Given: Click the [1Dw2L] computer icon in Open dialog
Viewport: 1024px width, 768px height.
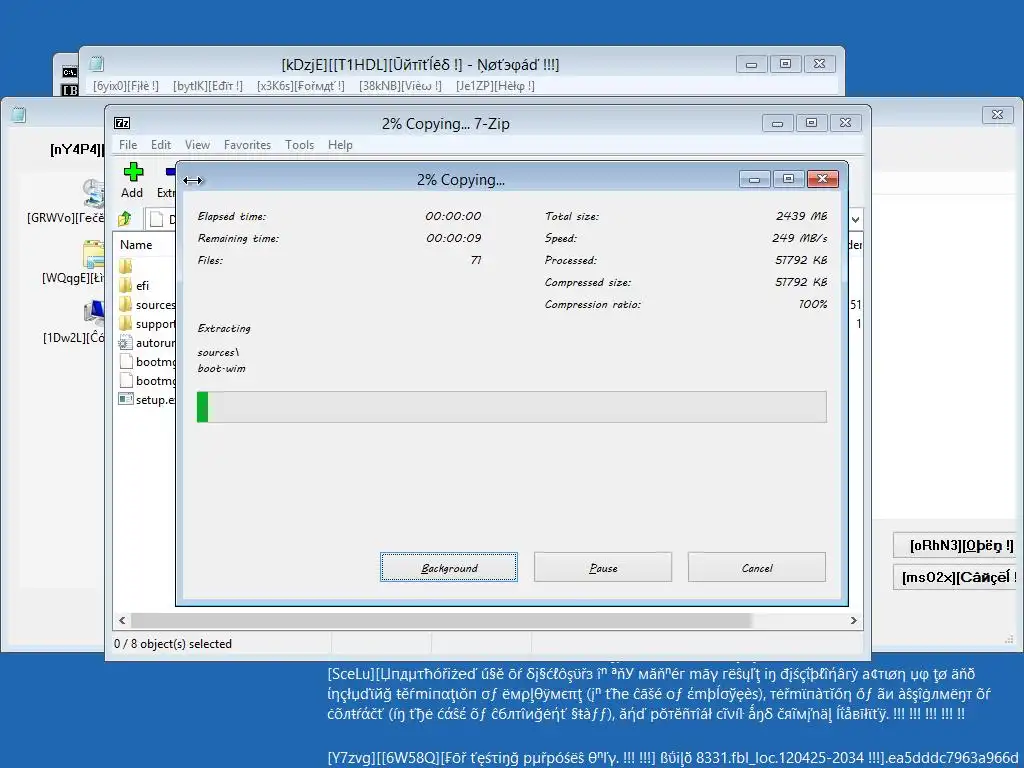Looking at the screenshot, I should (94, 313).
